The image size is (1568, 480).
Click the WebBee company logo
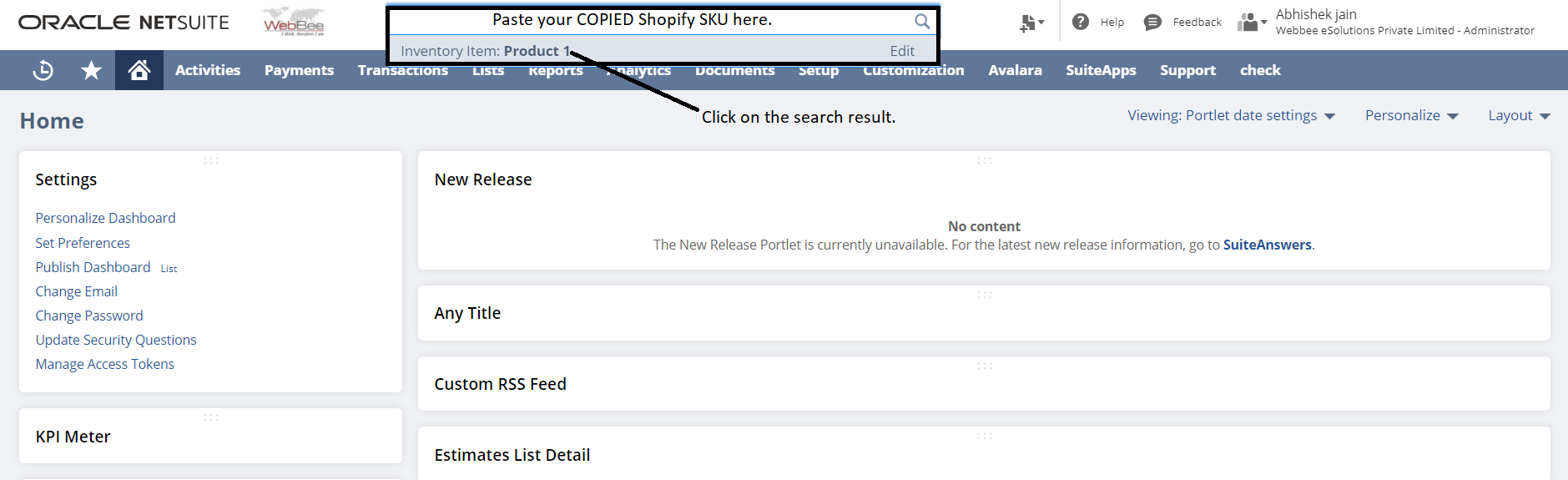[x=294, y=22]
